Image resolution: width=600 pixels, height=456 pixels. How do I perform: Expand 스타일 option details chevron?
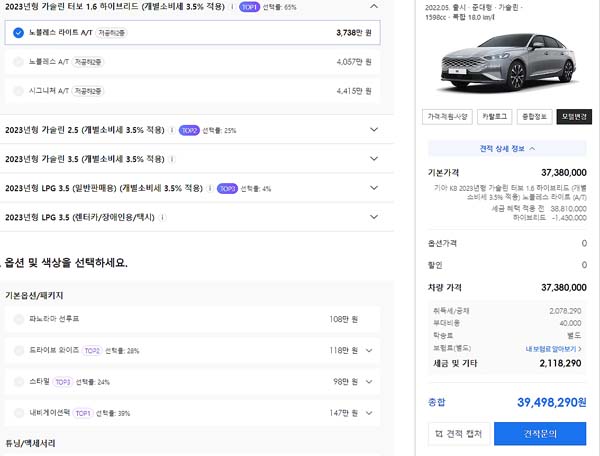tap(369, 382)
